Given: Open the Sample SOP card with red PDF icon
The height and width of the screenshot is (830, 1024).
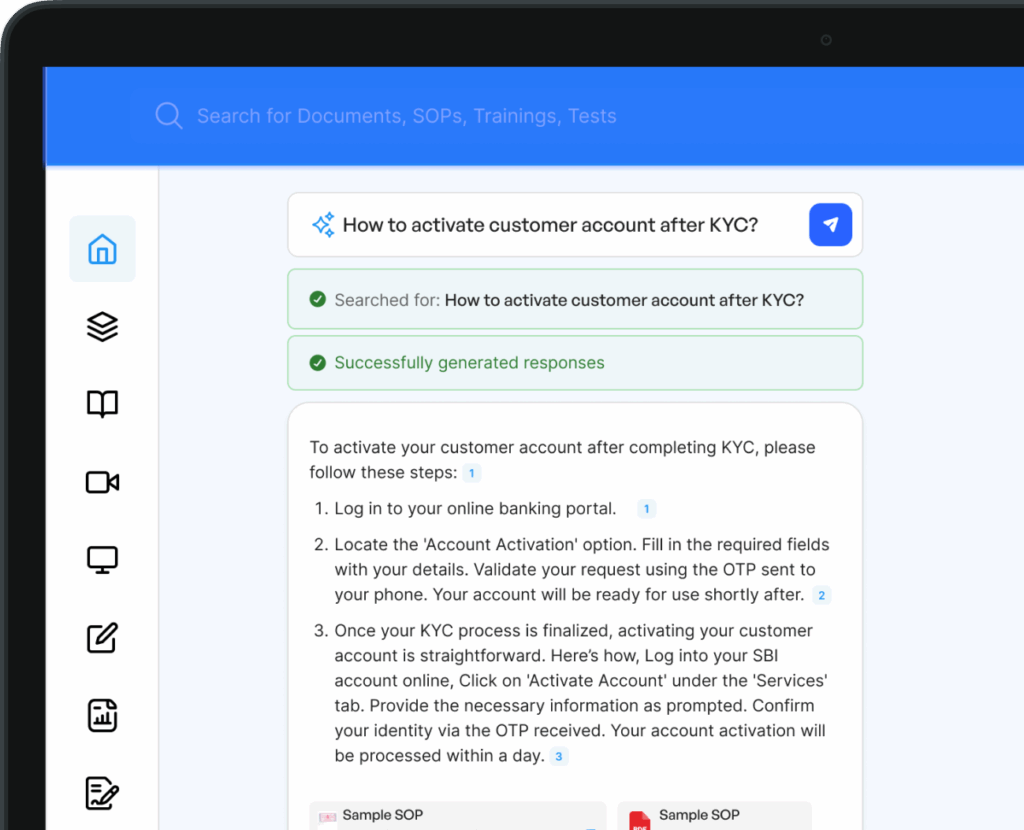Looking at the screenshot, I should [713, 816].
